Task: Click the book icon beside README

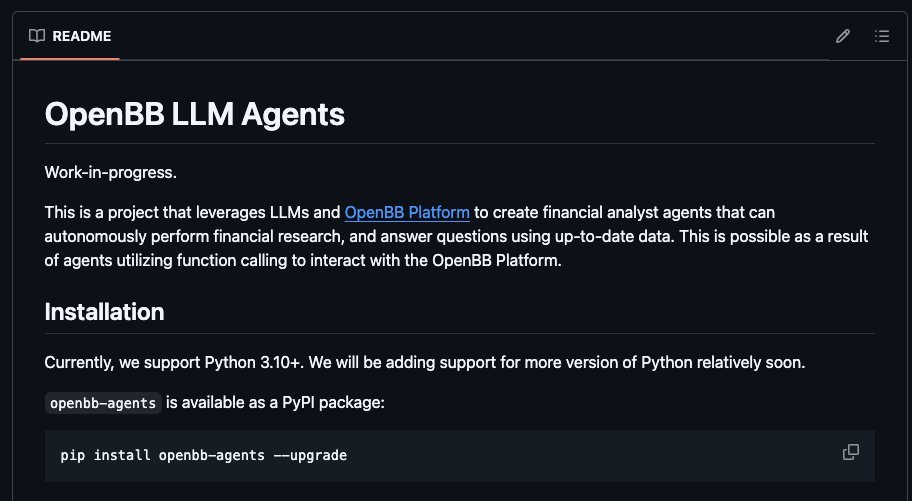Action: pyautogui.click(x=37, y=36)
